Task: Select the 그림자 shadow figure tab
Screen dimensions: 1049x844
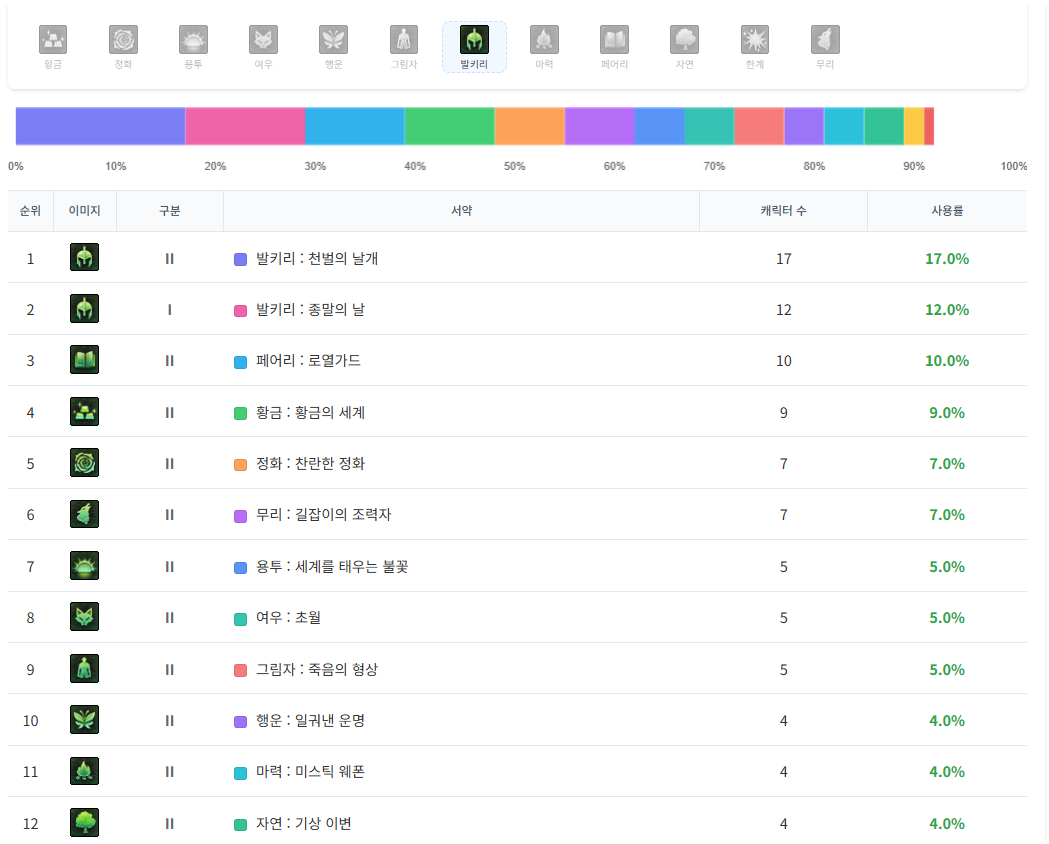Action: pos(404,46)
